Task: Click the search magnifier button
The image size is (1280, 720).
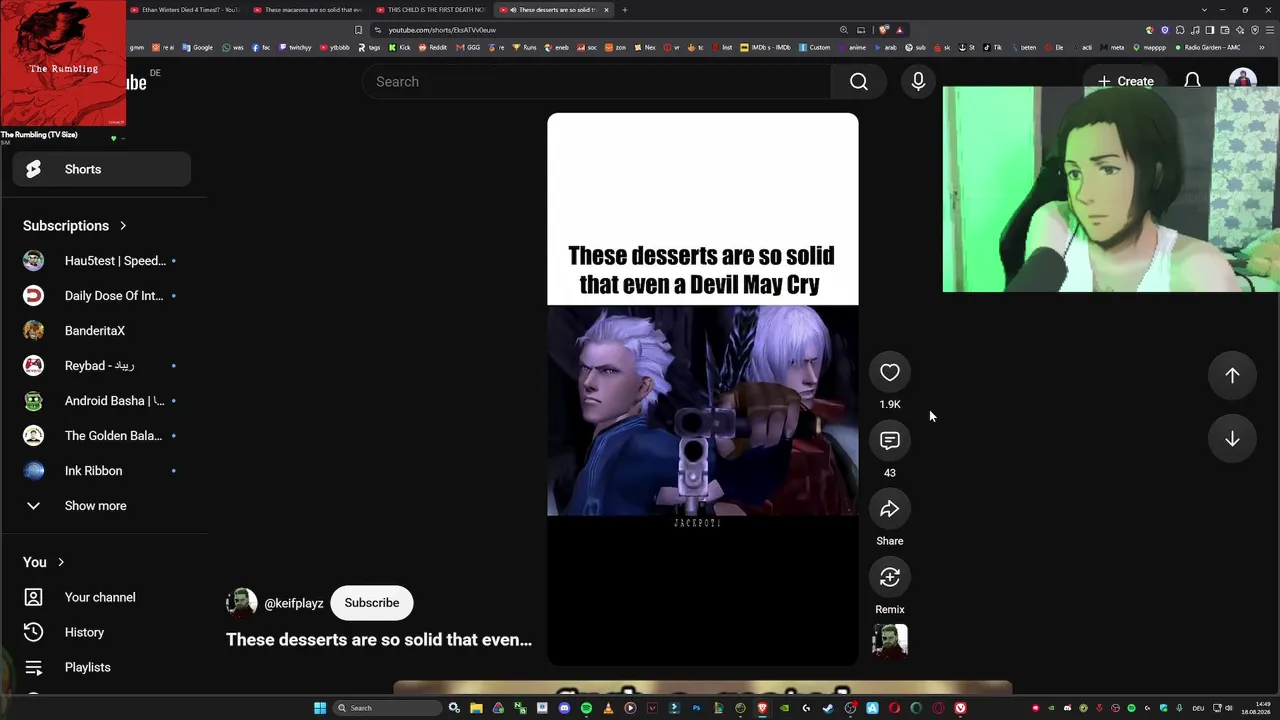Action: 859,82
